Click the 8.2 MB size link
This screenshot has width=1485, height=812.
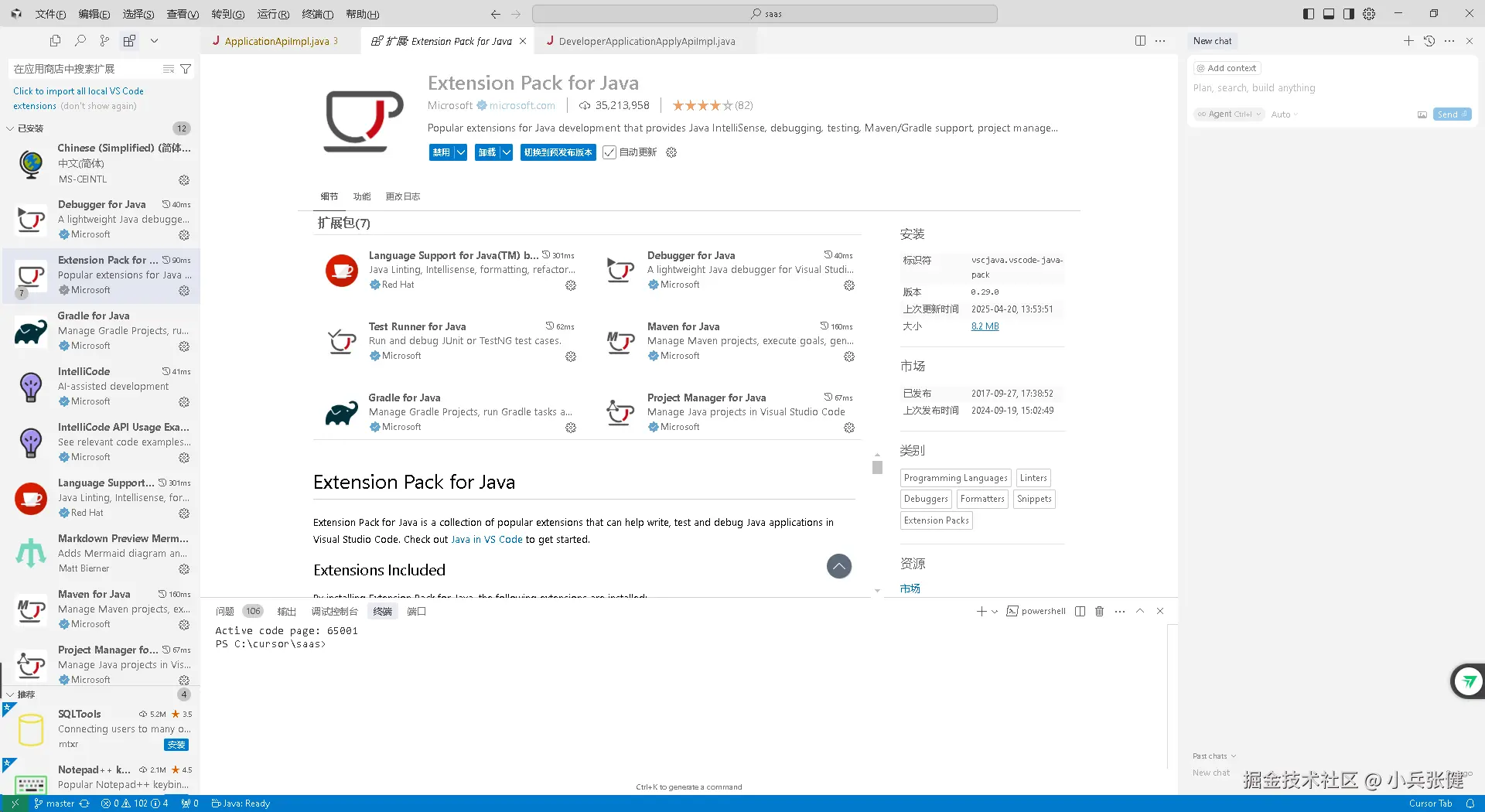point(985,326)
